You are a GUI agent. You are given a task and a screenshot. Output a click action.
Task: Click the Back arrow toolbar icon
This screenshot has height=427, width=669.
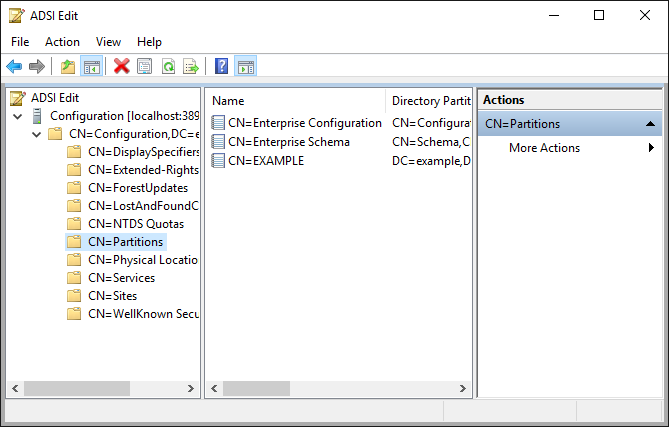(14, 67)
